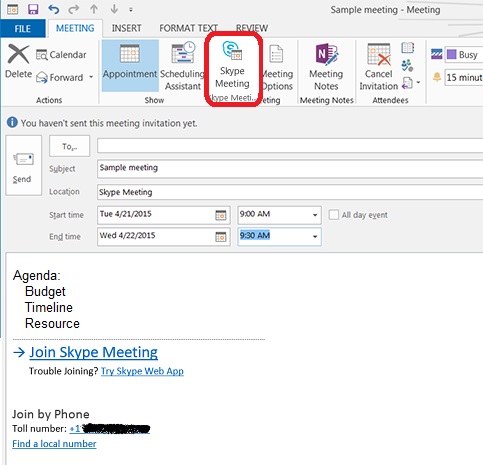Enable the All day event checkbox
The width and height of the screenshot is (483, 465).
click(x=334, y=215)
